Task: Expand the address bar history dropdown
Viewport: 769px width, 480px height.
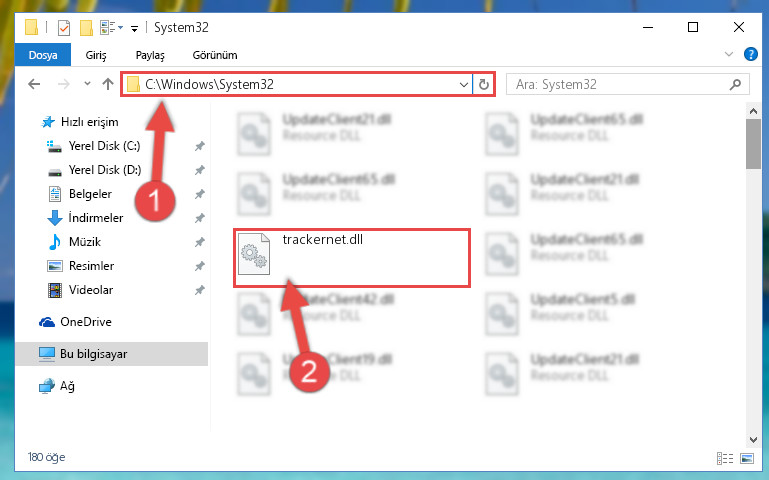Action: click(463, 84)
